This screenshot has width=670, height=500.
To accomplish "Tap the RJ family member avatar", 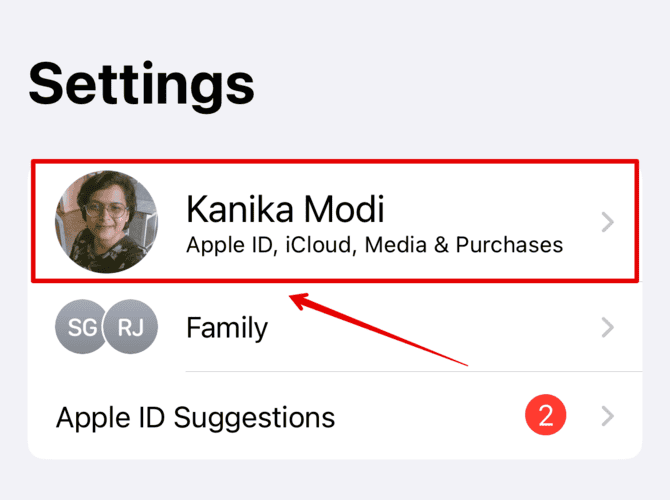I will pyautogui.click(x=131, y=327).
